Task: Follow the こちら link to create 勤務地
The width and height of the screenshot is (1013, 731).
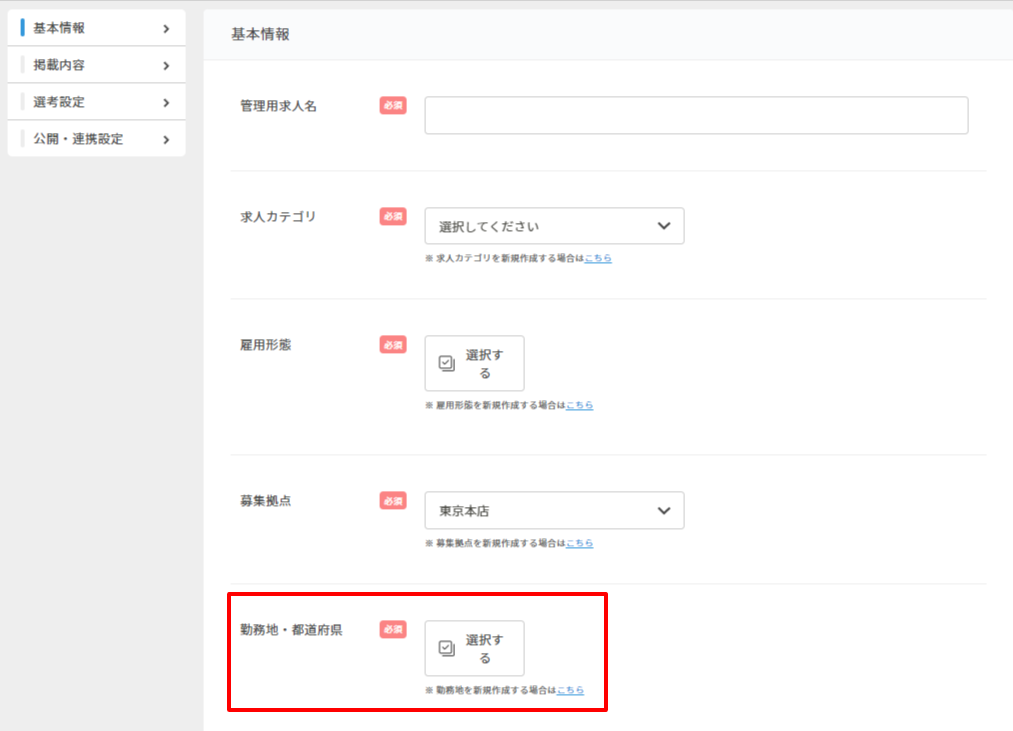Action: coord(570,690)
